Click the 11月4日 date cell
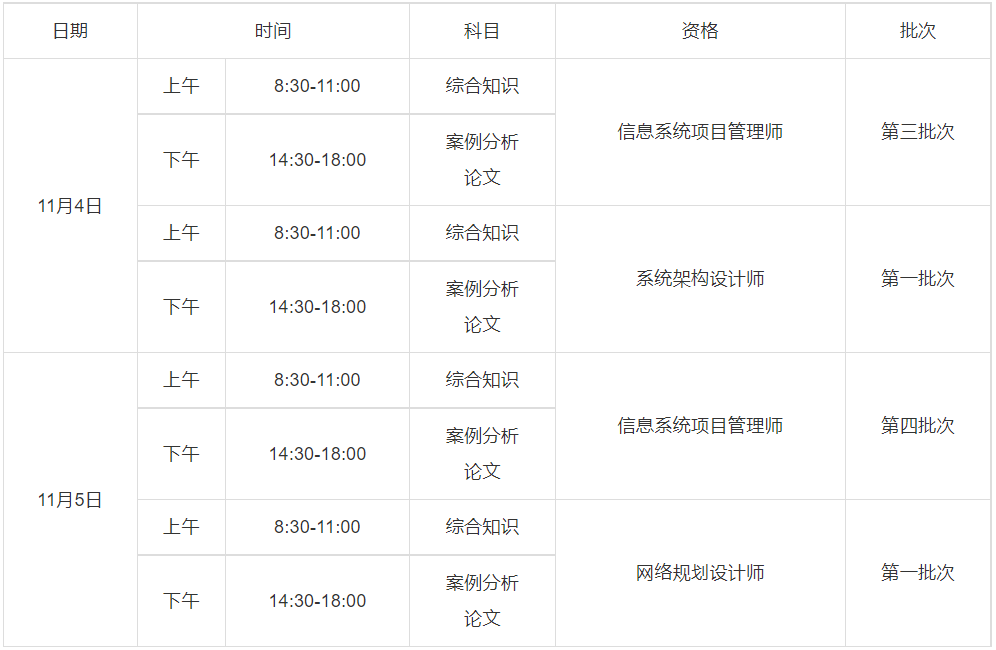 click(x=70, y=206)
